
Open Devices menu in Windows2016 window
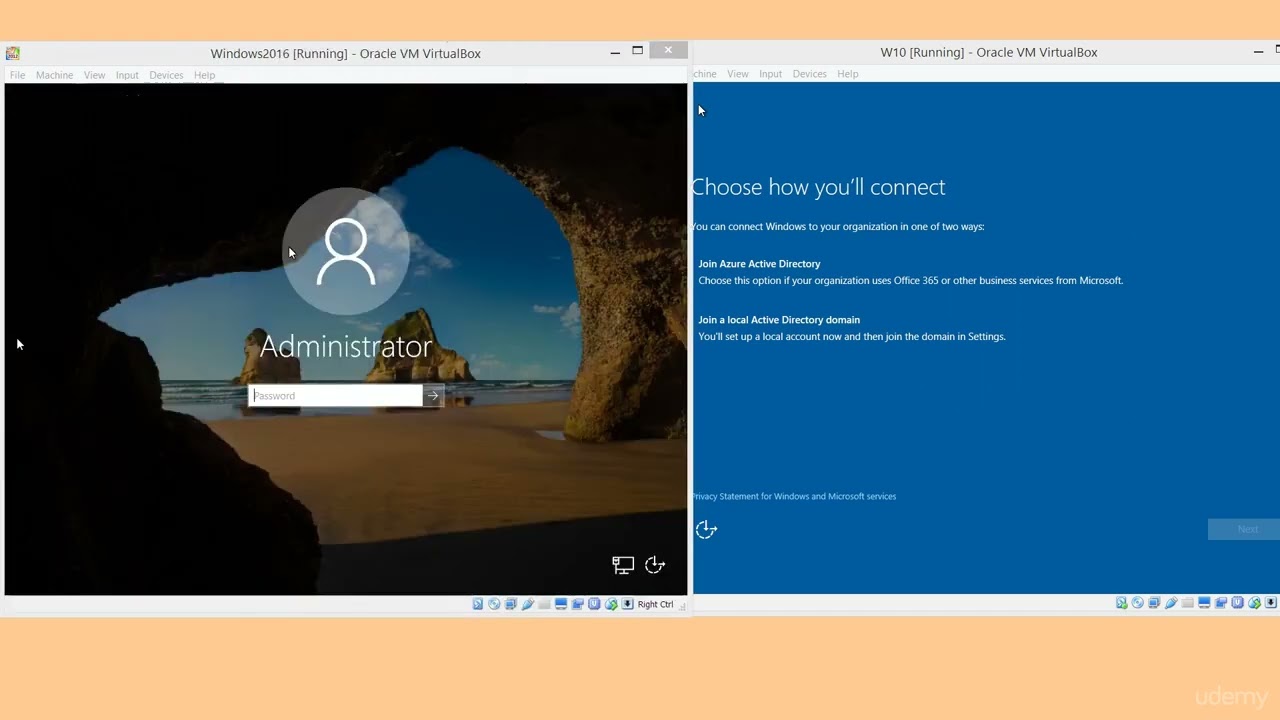(x=166, y=75)
